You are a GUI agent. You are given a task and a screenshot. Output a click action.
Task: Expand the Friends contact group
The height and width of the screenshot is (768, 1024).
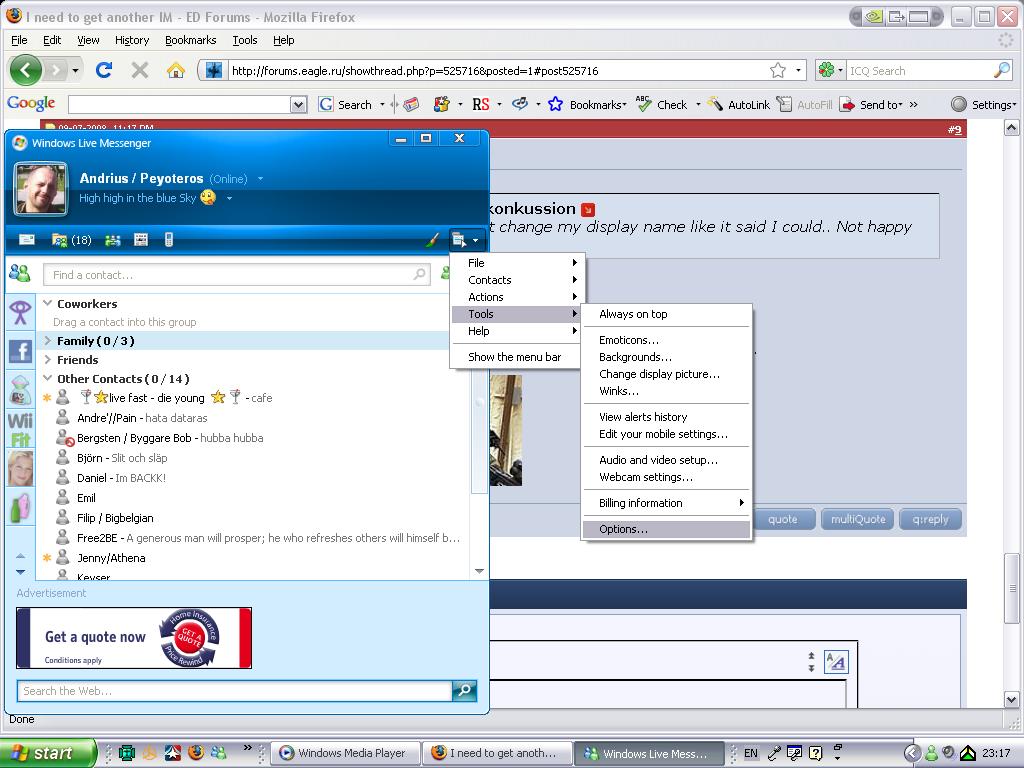pos(48,359)
